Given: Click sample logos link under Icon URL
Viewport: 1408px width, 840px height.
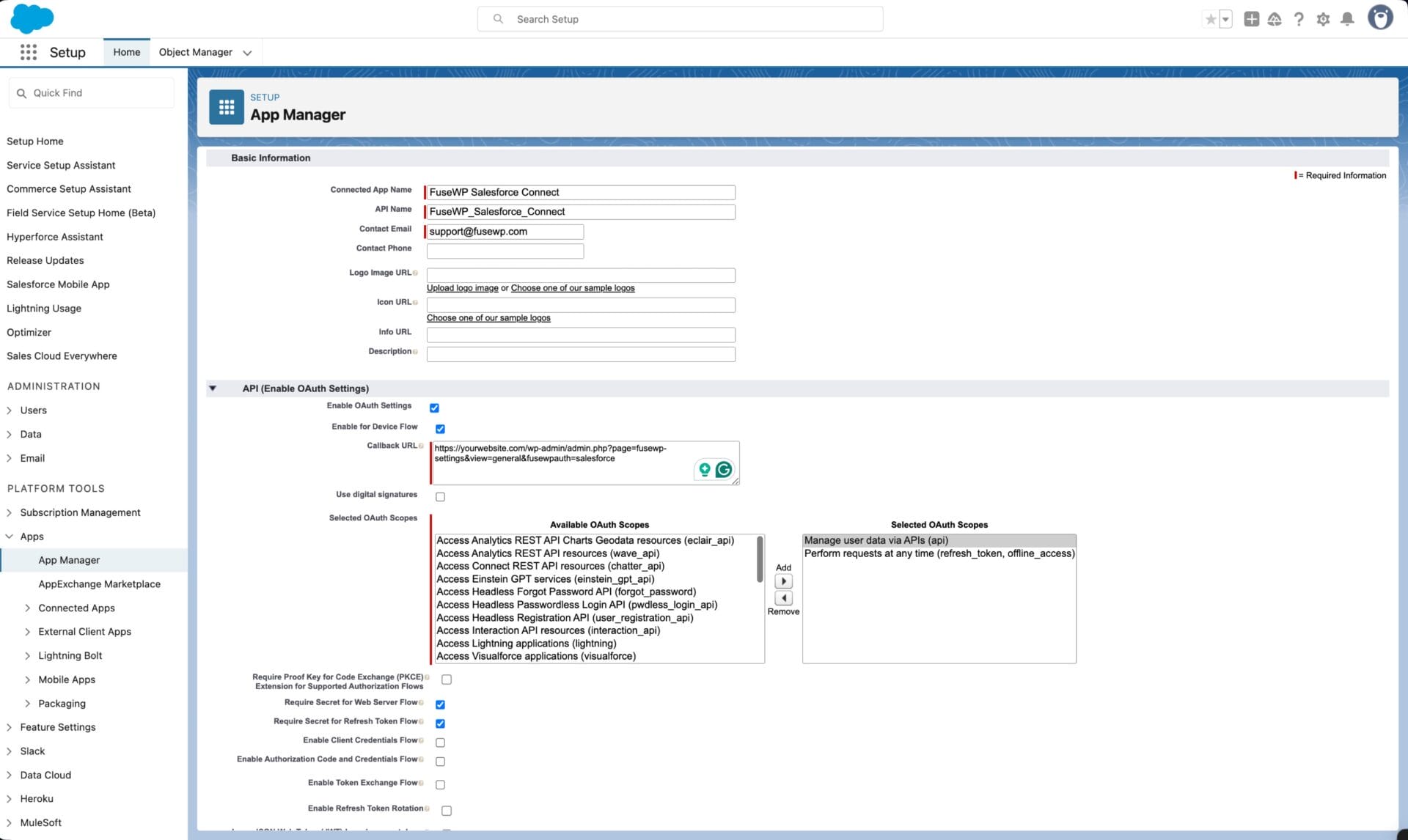Looking at the screenshot, I should click(488, 318).
